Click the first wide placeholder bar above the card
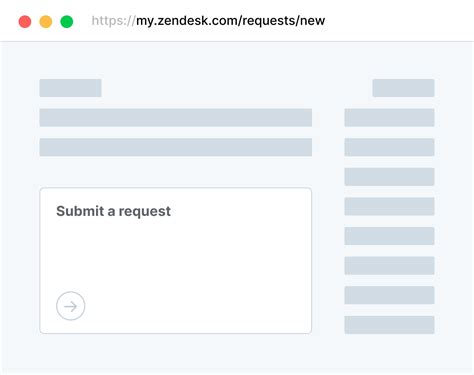 click(x=176, y=117)
